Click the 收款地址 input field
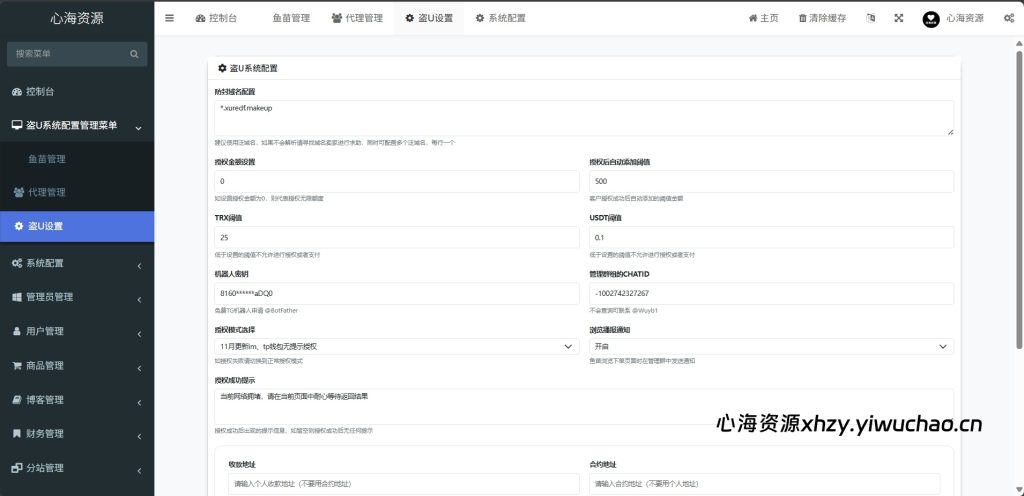 tap(404, 484)
